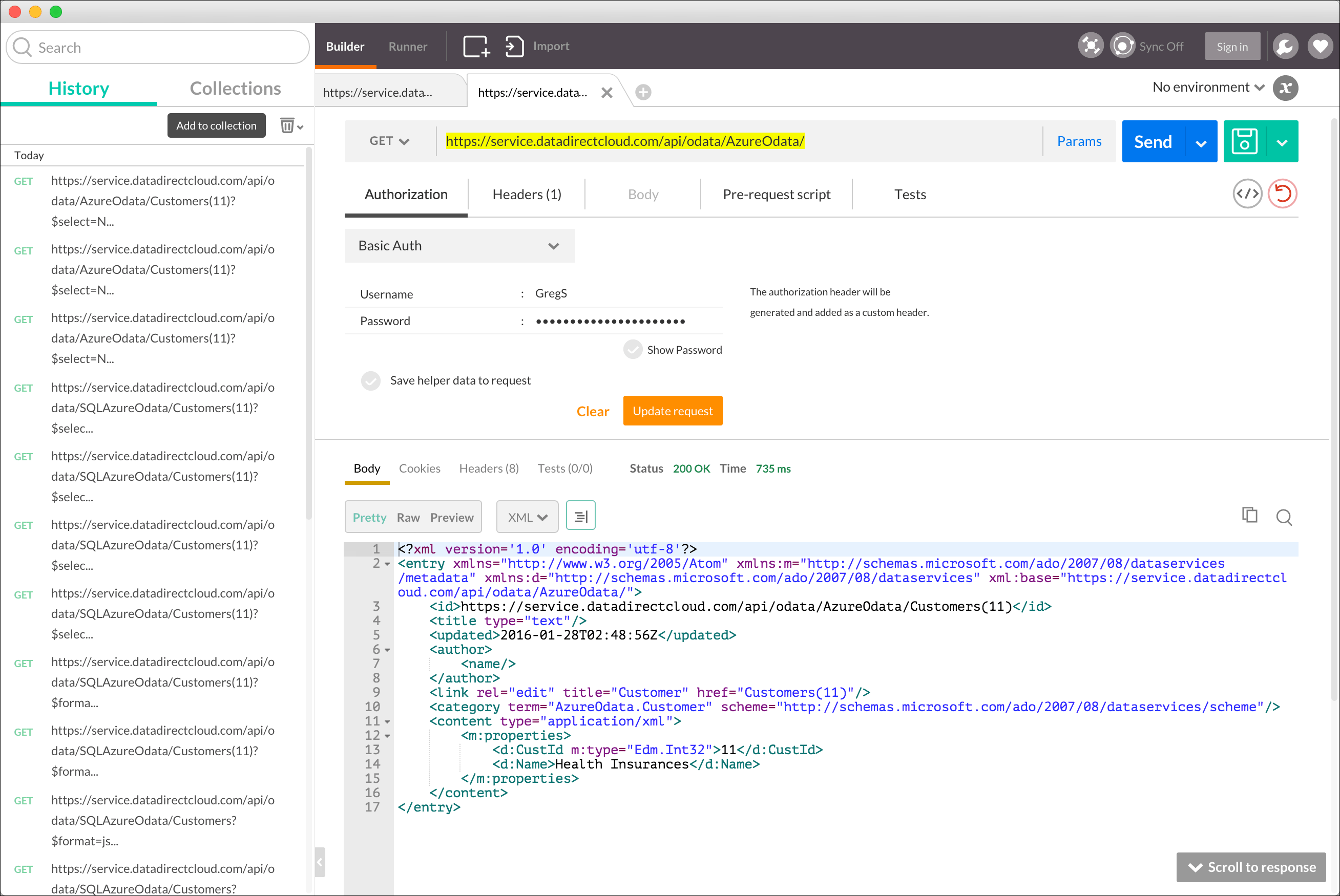
Task: Click the generate code snippet icon
Action: tap(1247, 194)
